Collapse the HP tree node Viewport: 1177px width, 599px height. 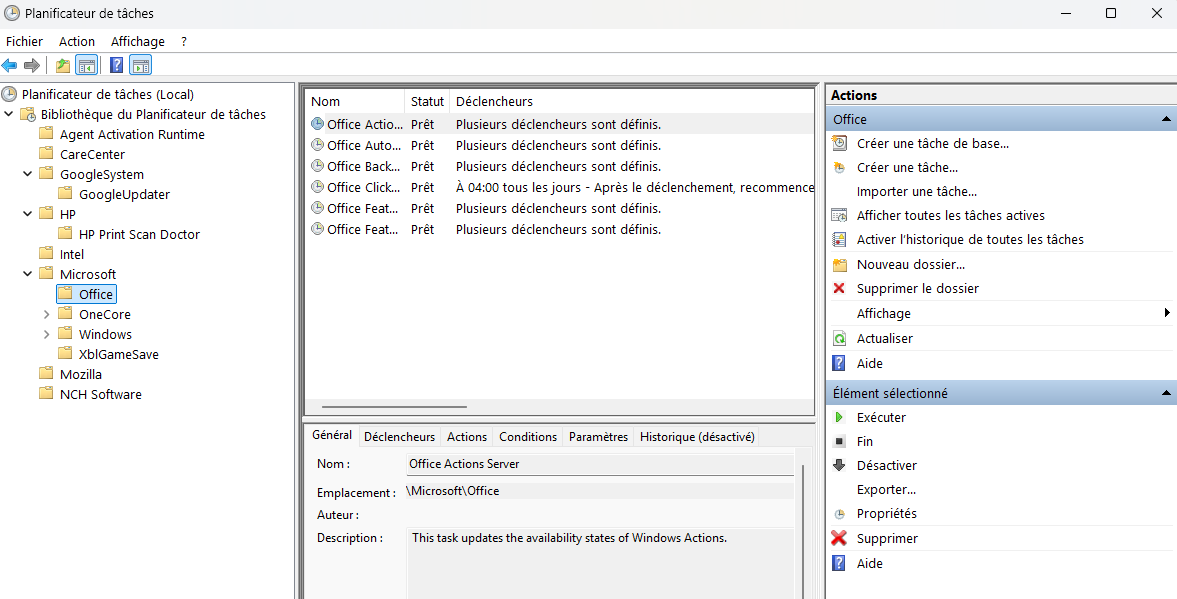[x=28, y=214]
